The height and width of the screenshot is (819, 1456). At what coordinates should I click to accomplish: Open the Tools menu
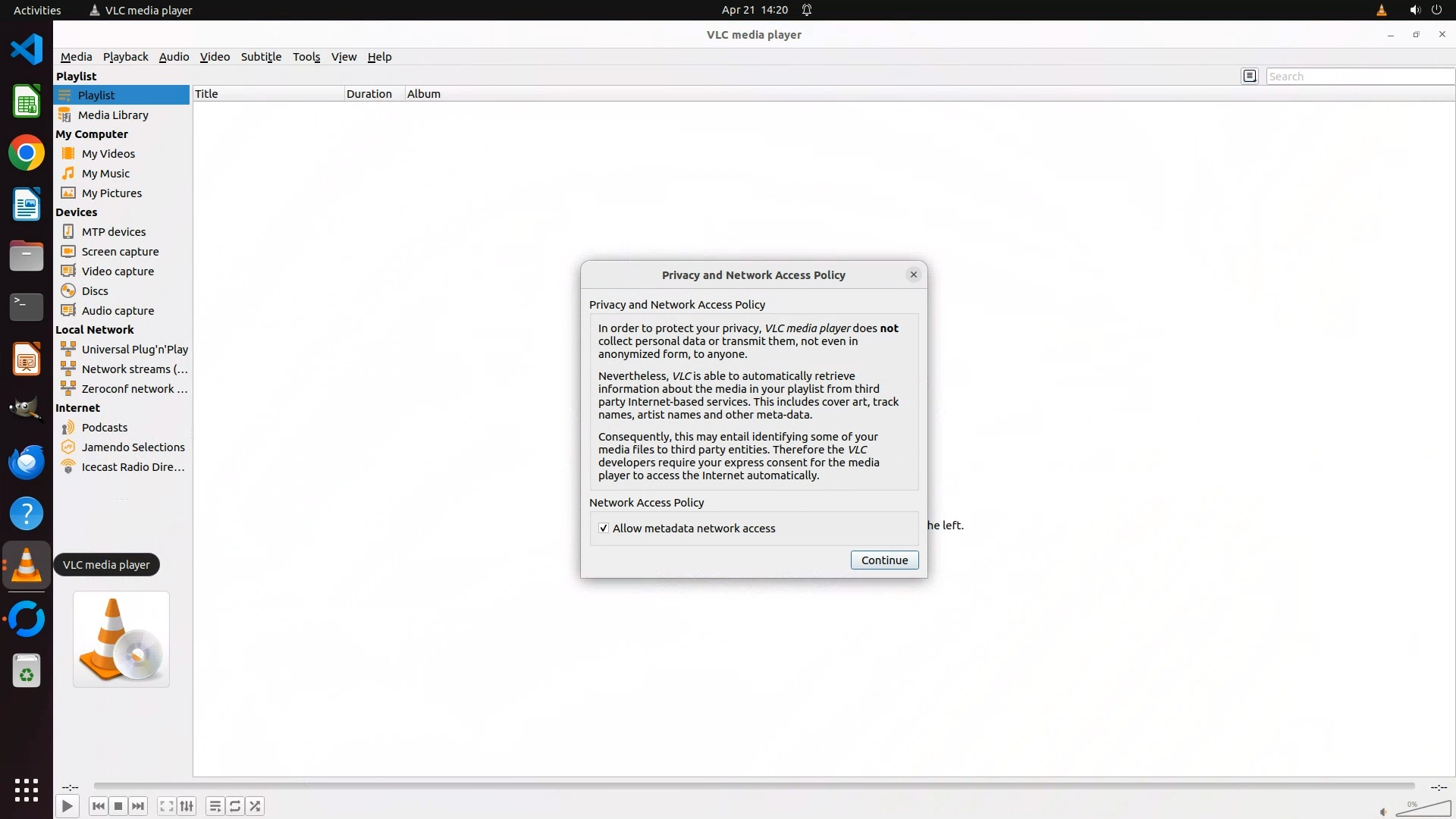click(306, 57)
